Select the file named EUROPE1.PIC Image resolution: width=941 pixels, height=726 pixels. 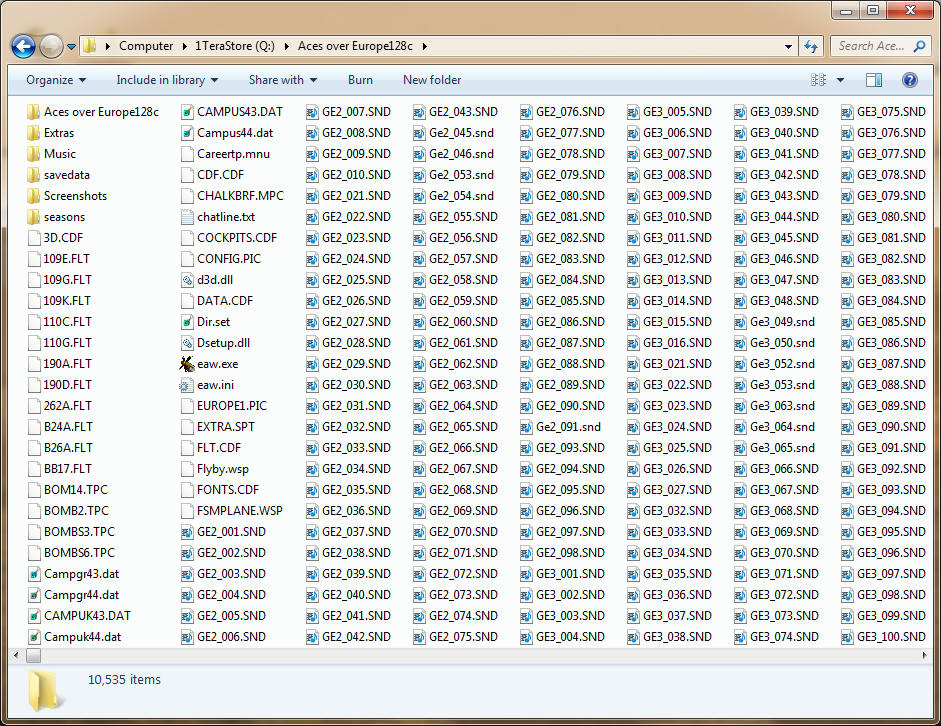(x=232, y=406)
